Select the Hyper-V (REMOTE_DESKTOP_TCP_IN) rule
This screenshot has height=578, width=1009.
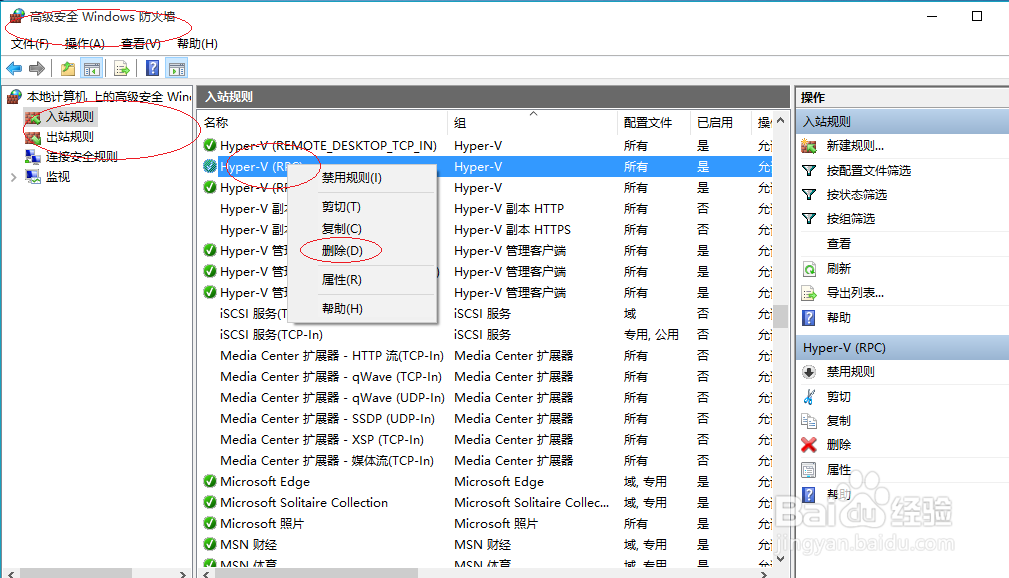pos(328,145)
